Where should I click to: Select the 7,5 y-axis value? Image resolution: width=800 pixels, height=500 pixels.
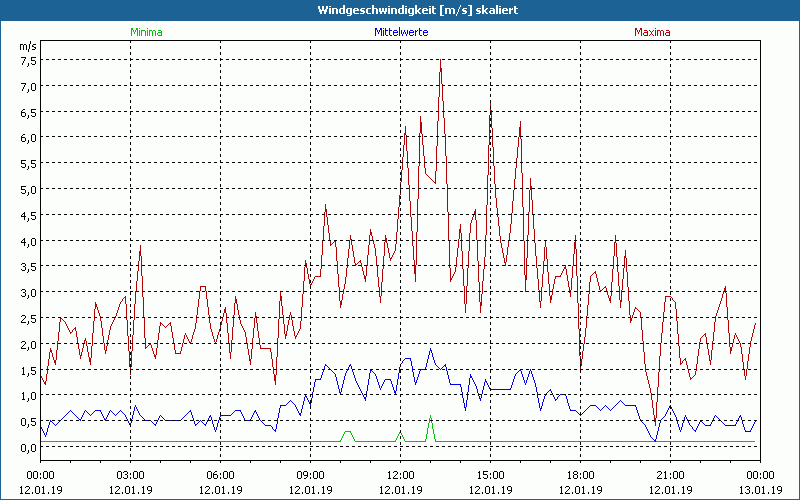coord(28,60)
